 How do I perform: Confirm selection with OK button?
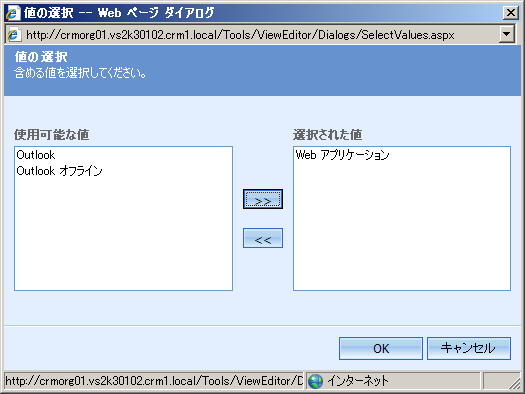(x=381, y=348)
